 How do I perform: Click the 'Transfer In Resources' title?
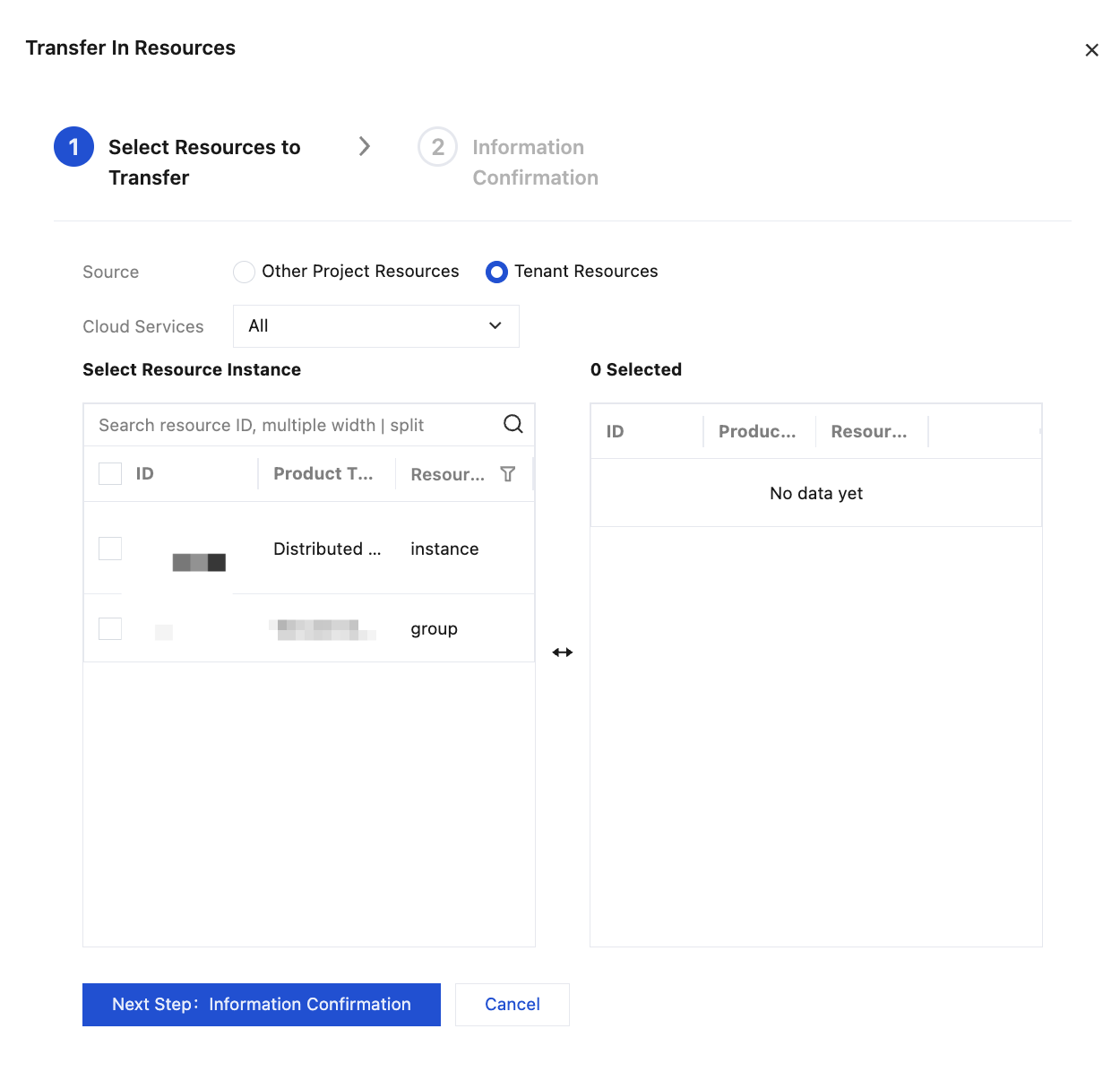click(x=131, y=48)
